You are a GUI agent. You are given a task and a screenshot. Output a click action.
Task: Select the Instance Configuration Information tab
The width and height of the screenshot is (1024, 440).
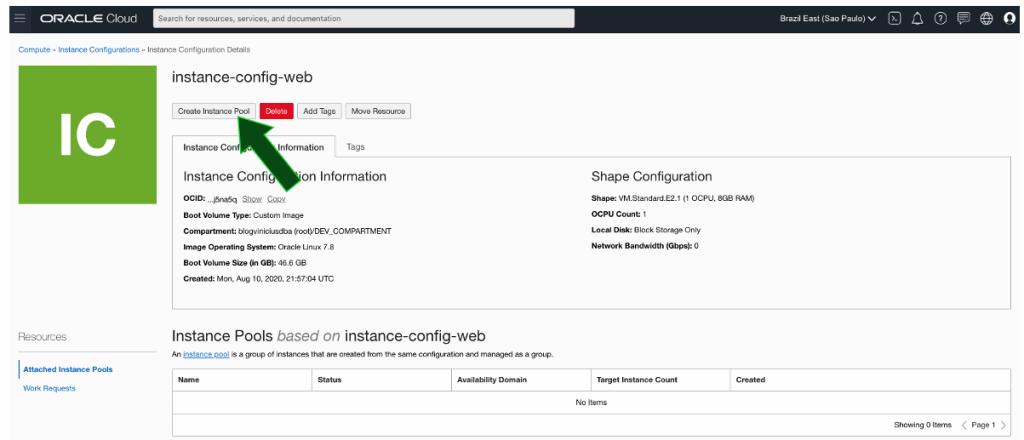click(x=253, y=147)
